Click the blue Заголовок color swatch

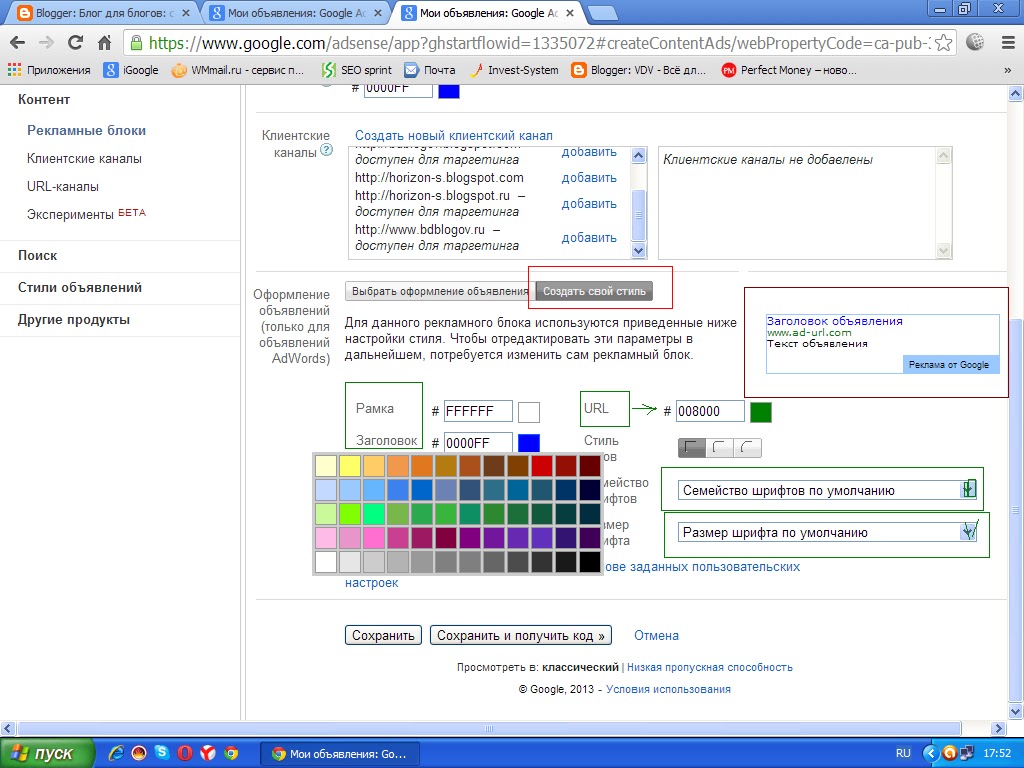pos(529,443)
